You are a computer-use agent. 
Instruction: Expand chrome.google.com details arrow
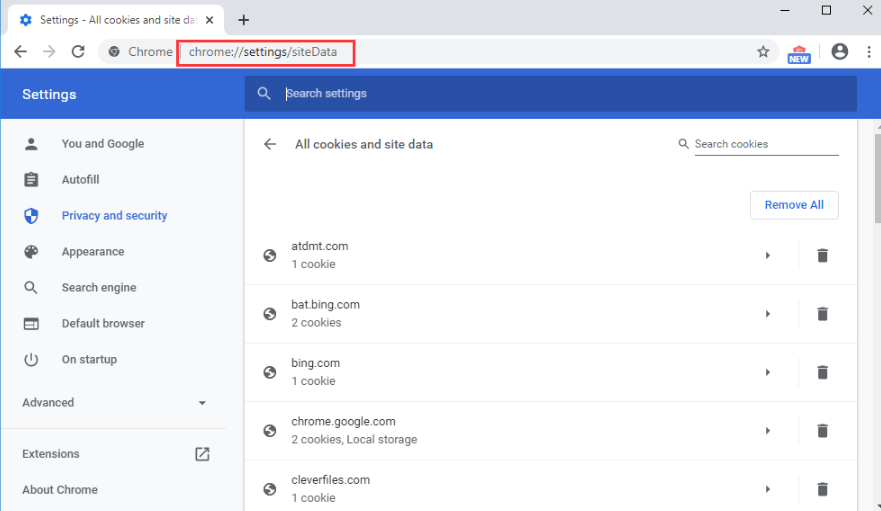[768, 431]
